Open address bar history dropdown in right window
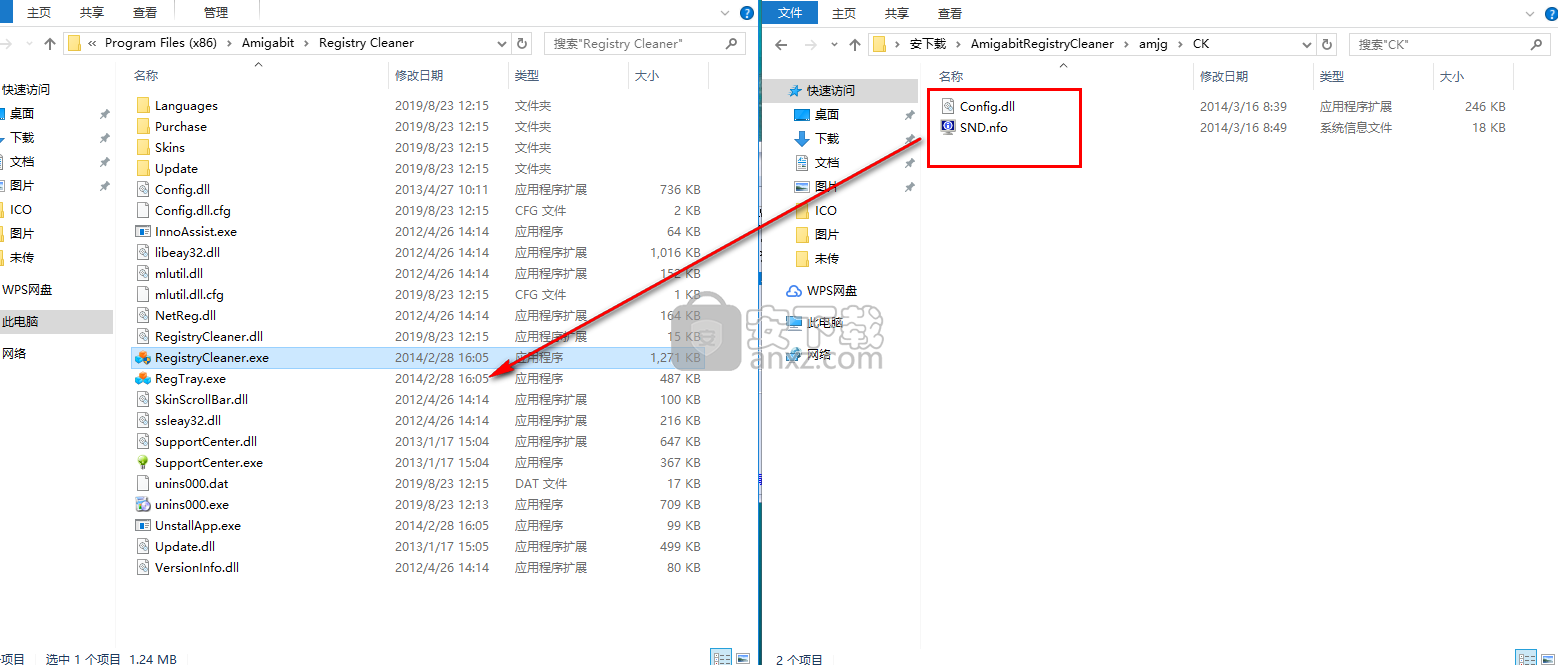The image size is (1558, 665). pyautogui.click(x=1307, y=44)
